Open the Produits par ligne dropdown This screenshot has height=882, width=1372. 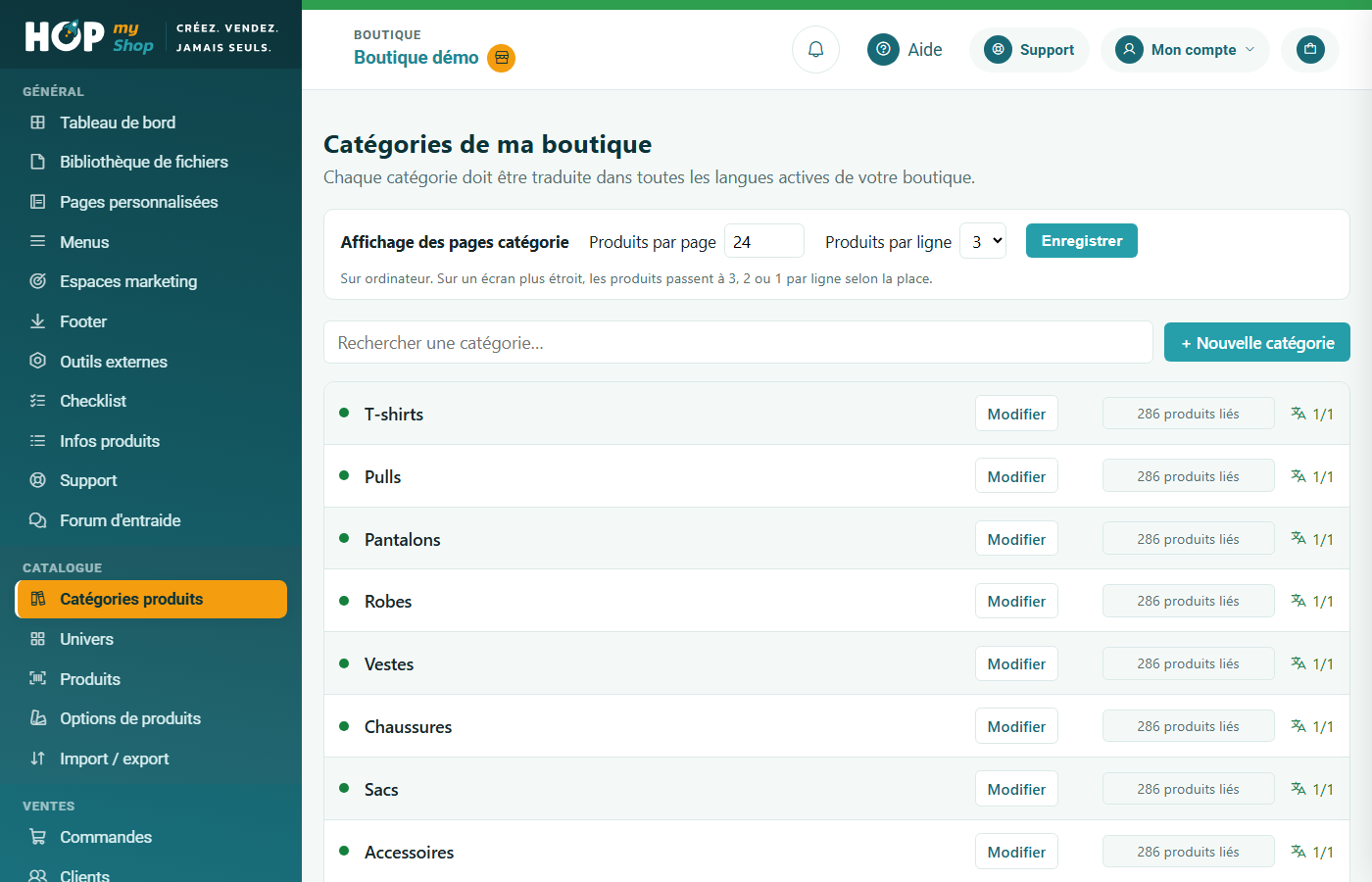tap(983, 241)
